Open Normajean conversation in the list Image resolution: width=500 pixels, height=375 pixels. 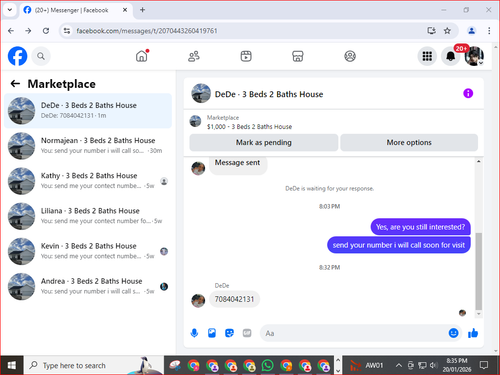coord(88,146)
